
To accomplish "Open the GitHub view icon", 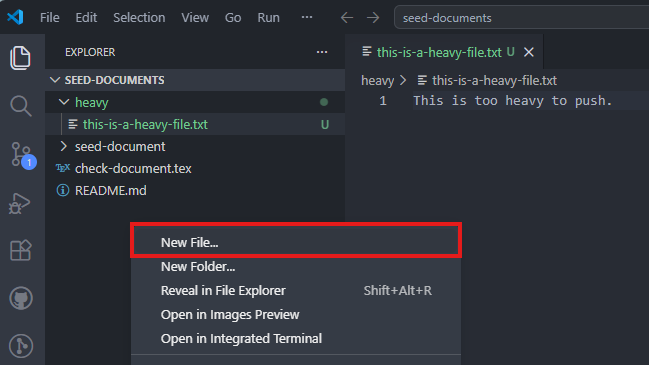I will click(21, 298).
